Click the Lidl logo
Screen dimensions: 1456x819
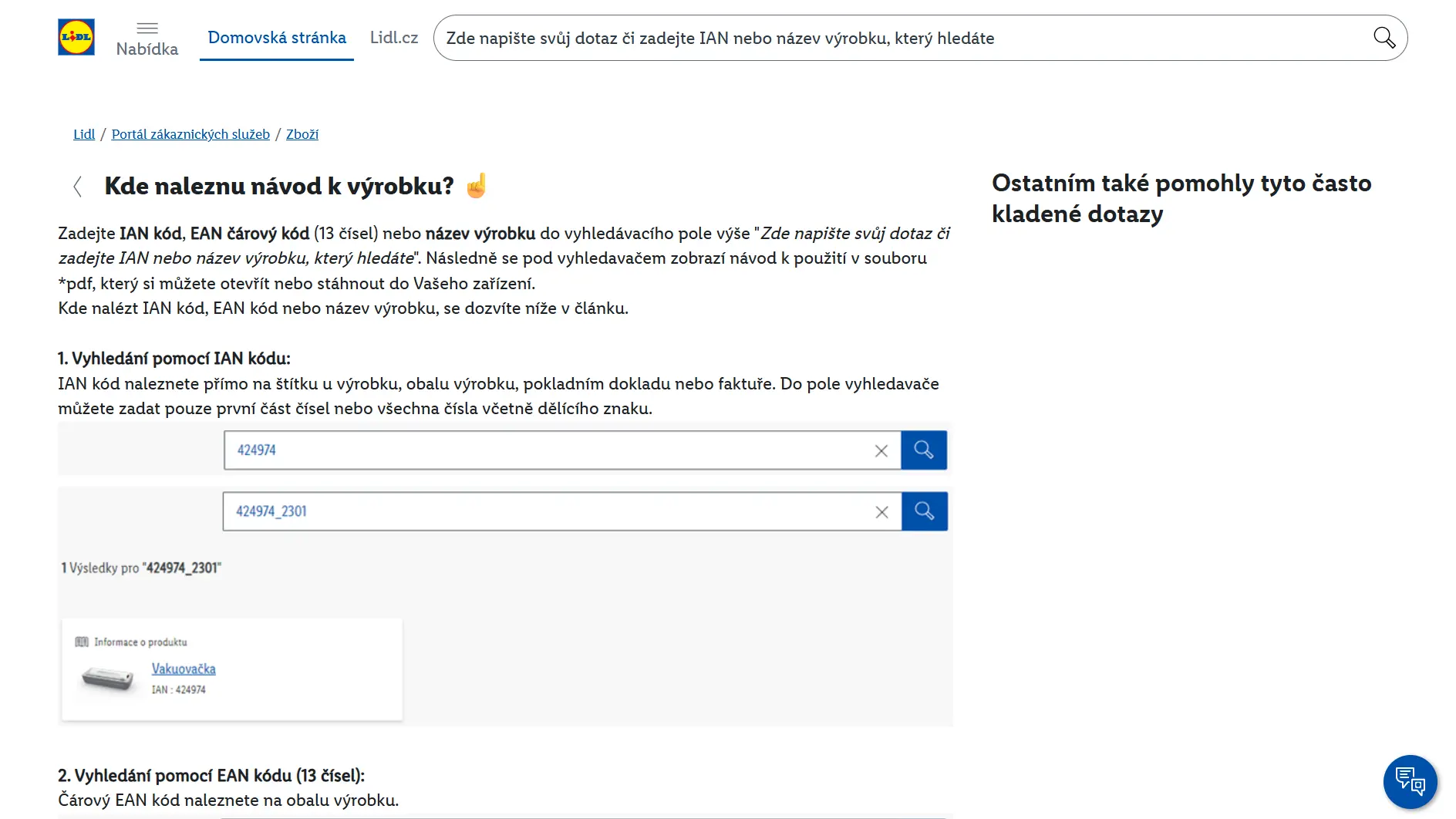point(76,37)
